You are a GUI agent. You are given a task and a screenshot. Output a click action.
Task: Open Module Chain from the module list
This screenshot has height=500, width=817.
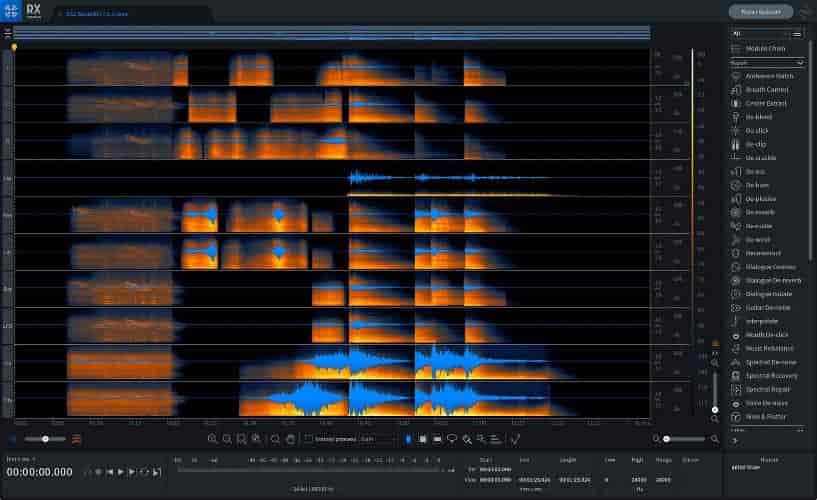764,49
